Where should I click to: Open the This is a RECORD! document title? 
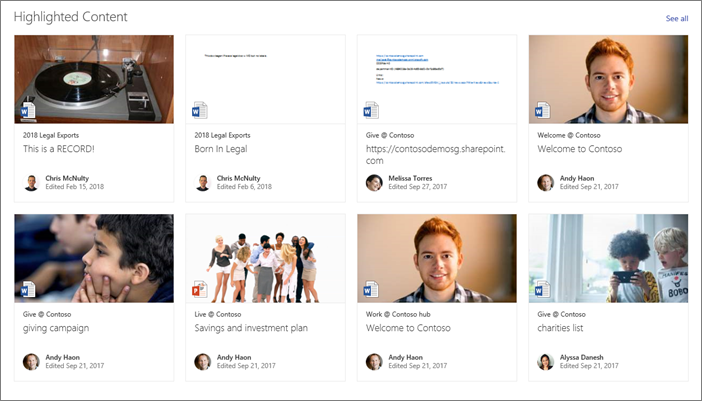(x=59, y=149)
